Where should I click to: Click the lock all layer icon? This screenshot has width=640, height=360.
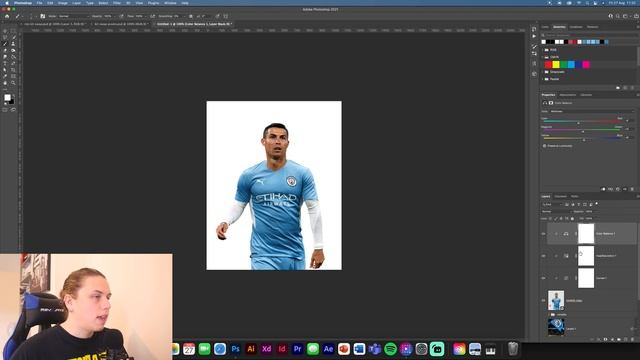pyautogui.click(x=572, y=218)
